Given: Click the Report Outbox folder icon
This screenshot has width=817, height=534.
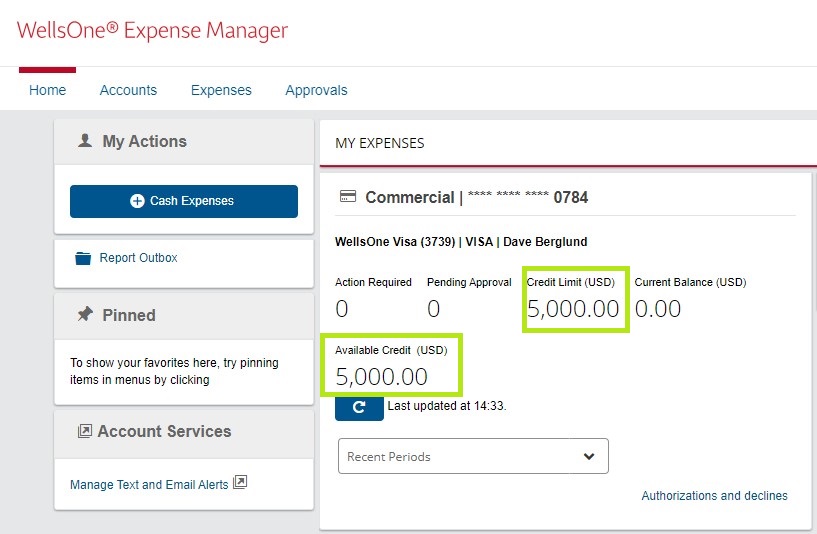Looking at the screenshot, I should pos(83,258).
